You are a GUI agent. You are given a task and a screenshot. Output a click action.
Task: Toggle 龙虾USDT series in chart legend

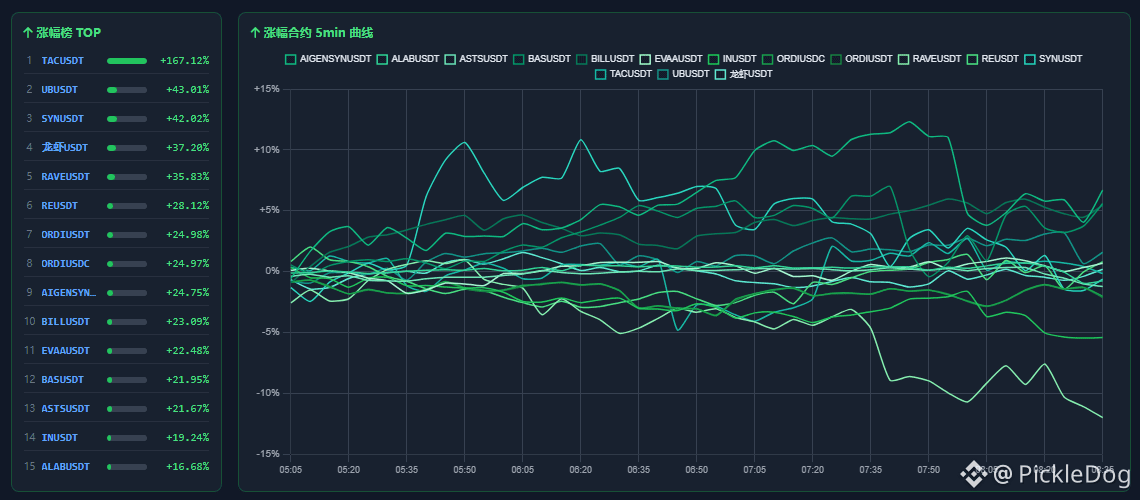tap(744, 74)
